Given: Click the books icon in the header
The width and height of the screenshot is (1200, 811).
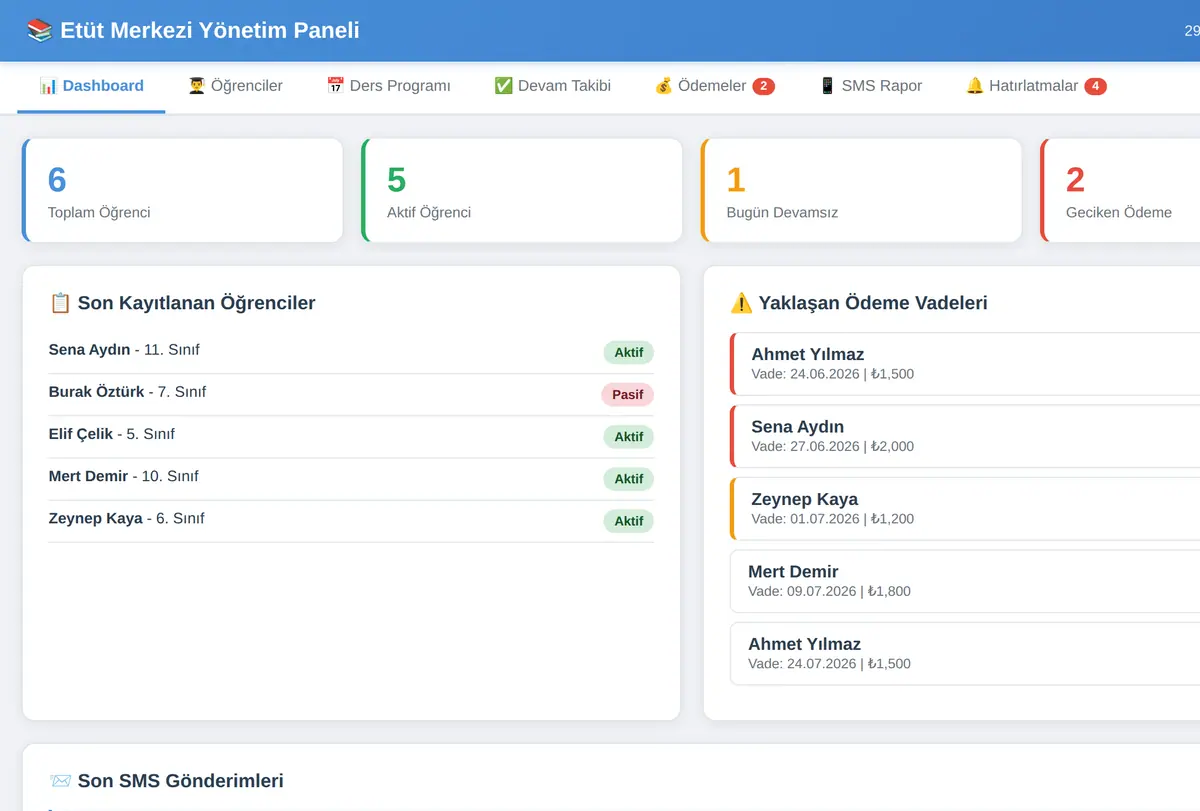Looking at the screenshot, I should click(40, 30).
